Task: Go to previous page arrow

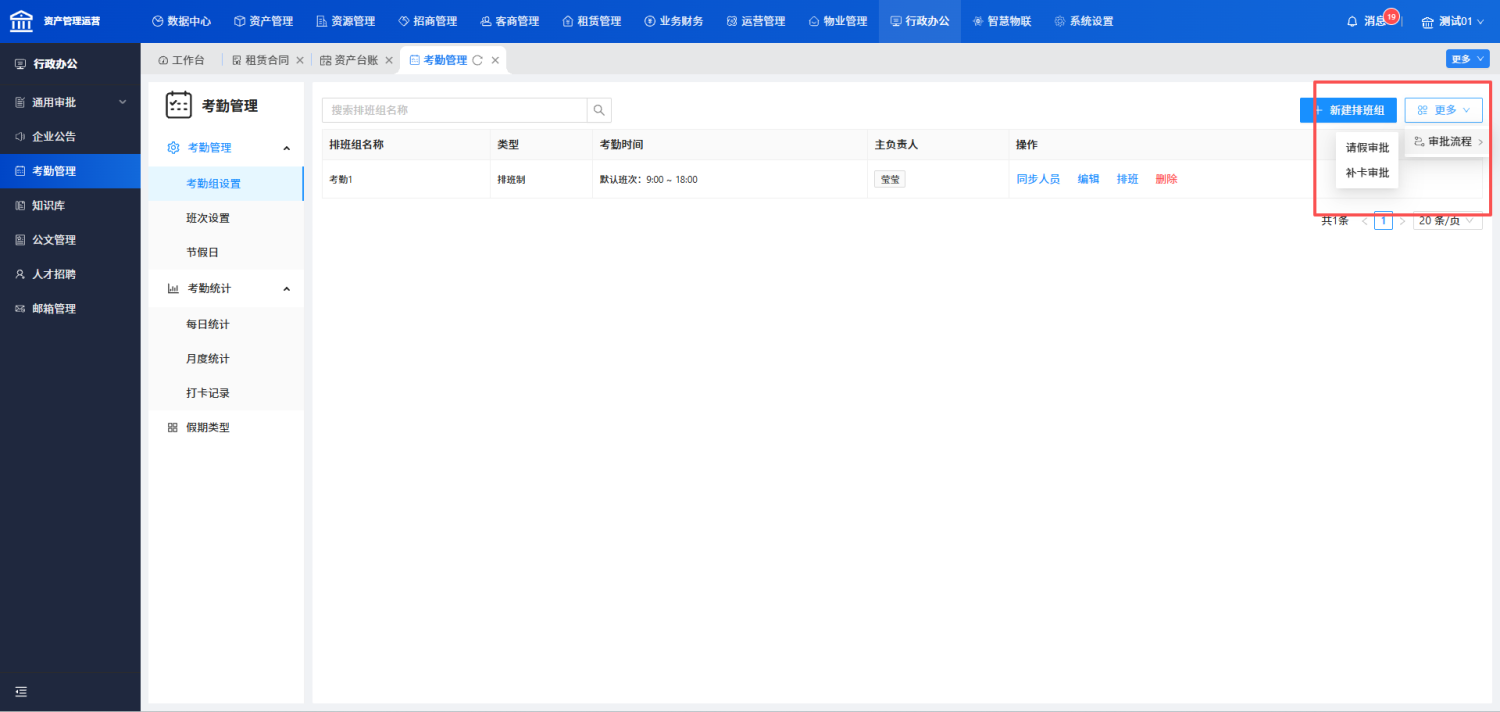Action: [x=1365, y=221]
